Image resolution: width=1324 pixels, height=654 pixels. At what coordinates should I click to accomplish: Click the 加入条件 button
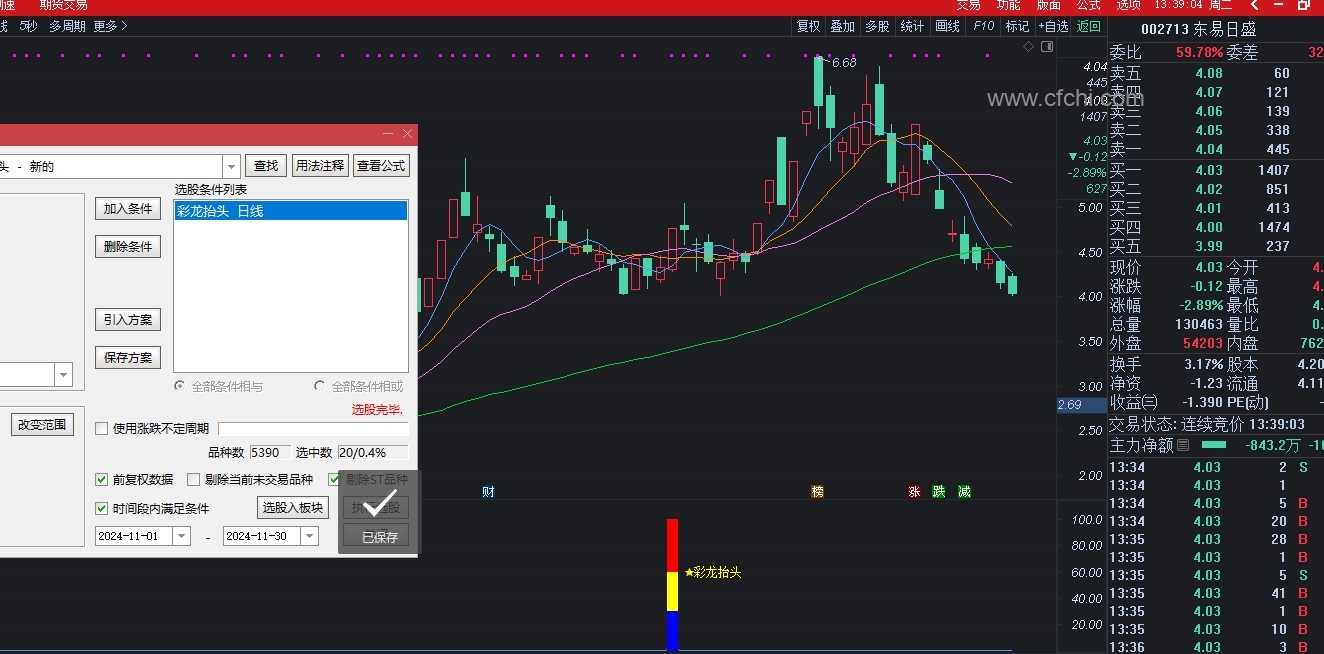pyautogui.click(x=129, y=208)
